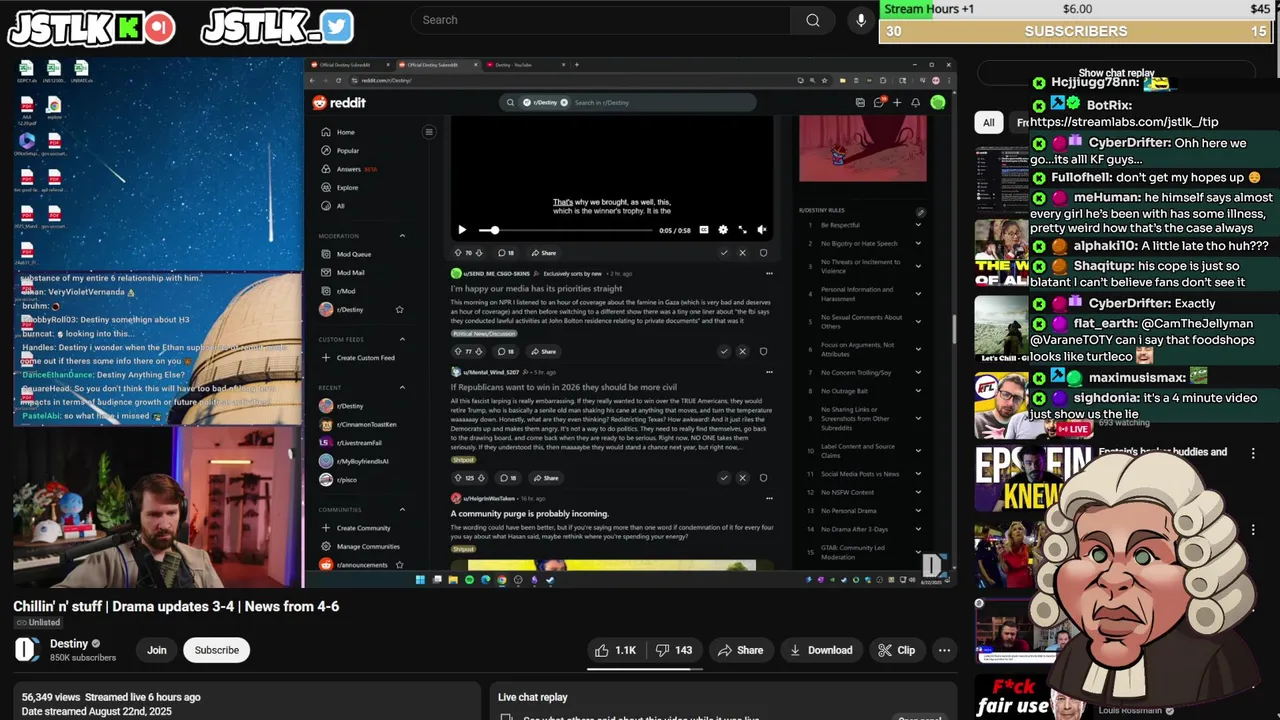Open new tab in streamed Chrome

[576, 65]
